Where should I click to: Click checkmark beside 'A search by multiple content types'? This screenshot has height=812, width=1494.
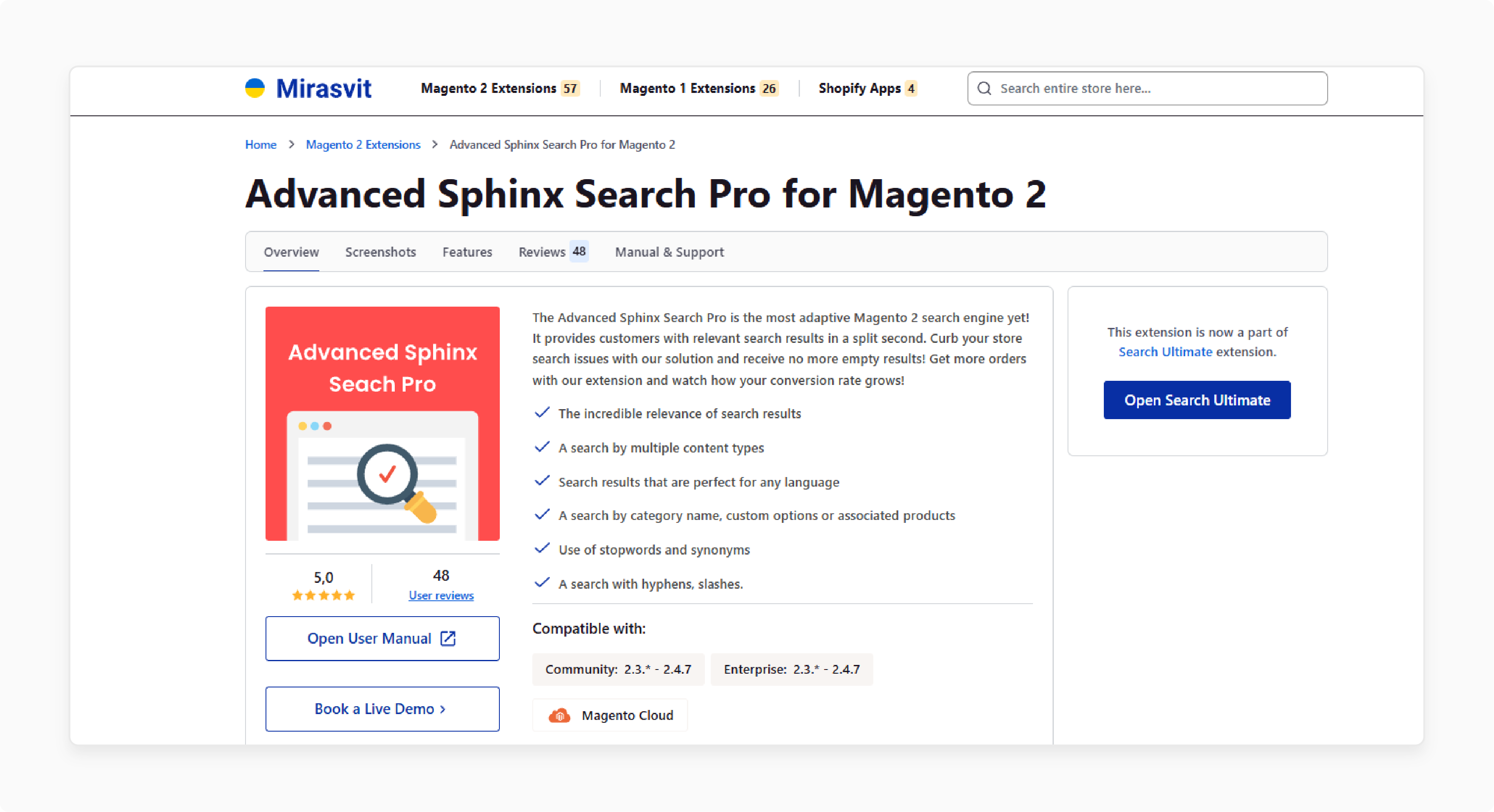541,446
